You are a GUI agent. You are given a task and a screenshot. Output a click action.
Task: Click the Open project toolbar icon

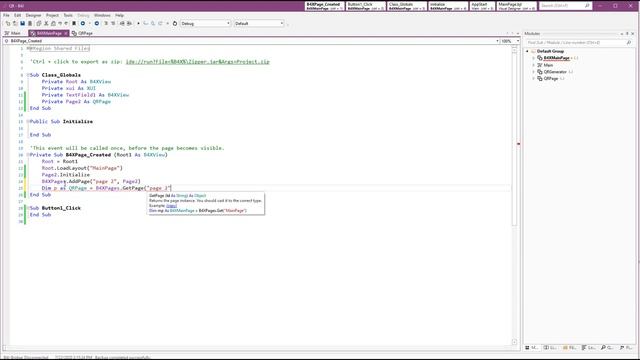point(15,24)
